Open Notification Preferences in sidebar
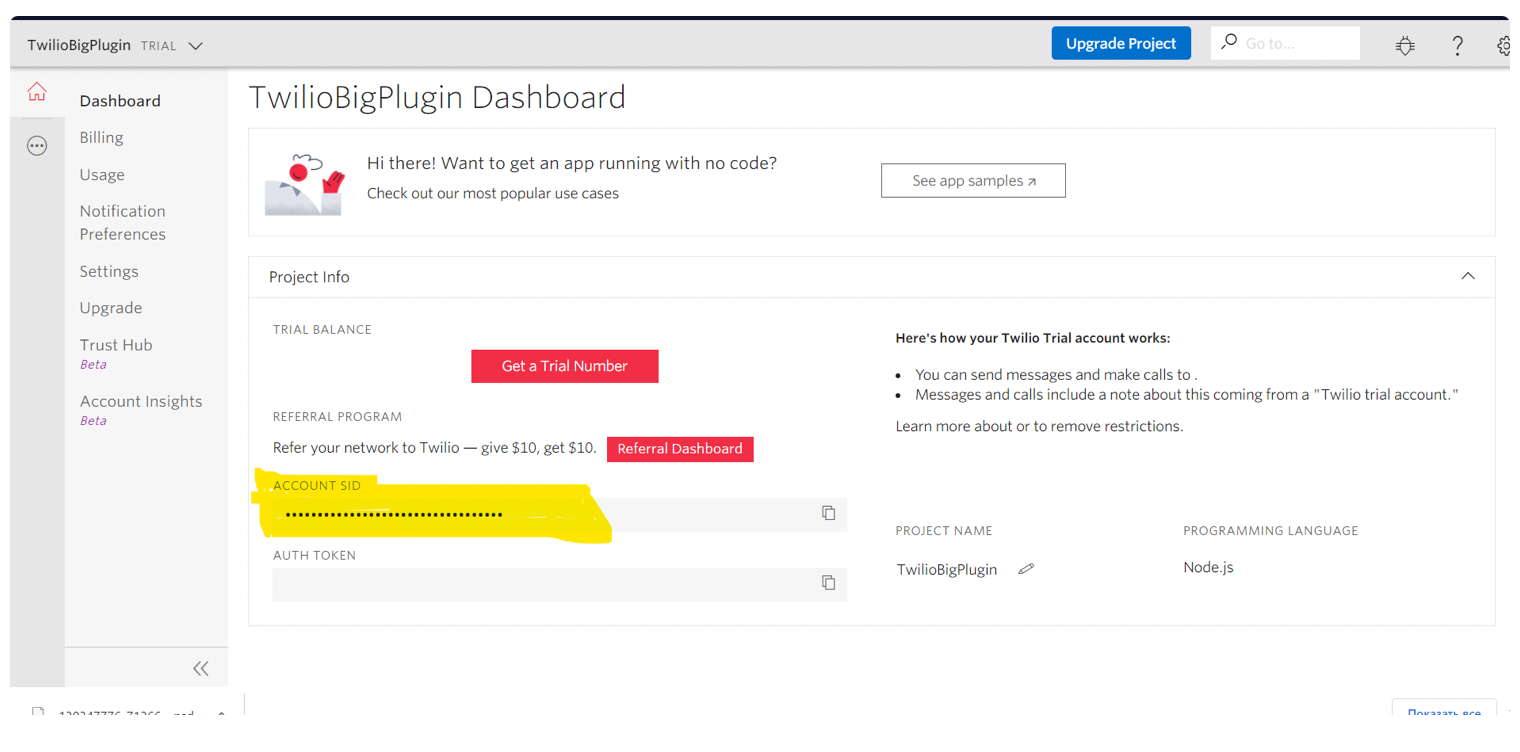This screenshot has width=1520, height=752. tap(122, 222)
